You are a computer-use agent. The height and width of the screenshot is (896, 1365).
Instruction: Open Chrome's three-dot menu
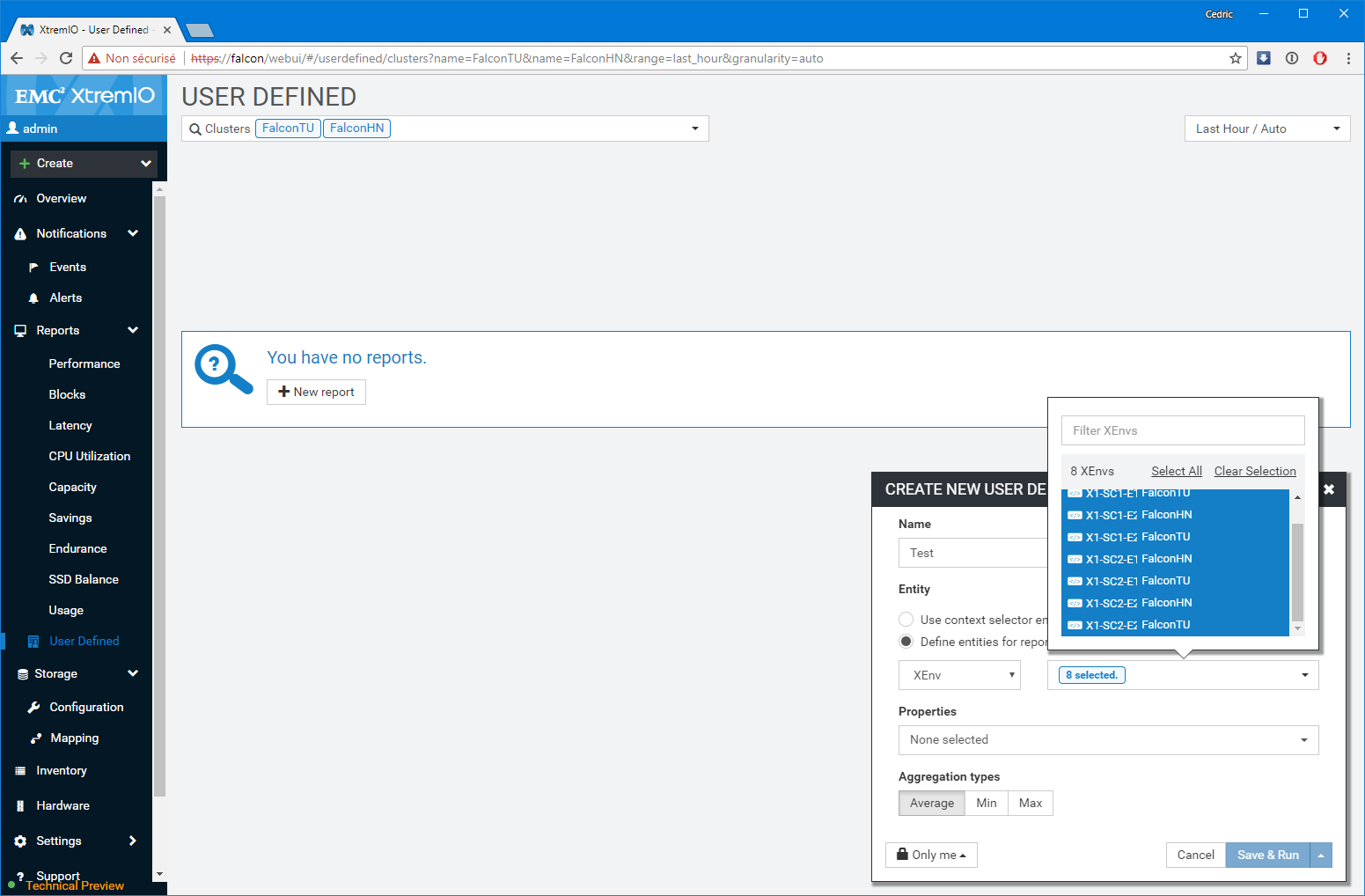point(1348,58)
